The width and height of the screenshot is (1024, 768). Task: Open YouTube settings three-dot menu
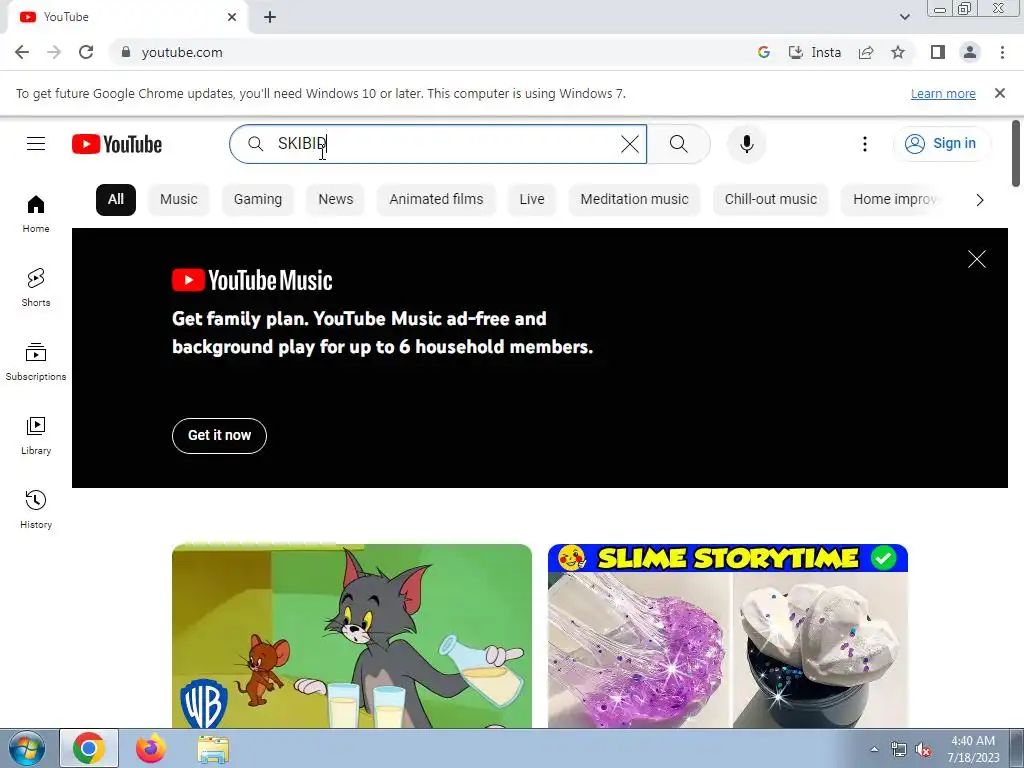[865, 144]
